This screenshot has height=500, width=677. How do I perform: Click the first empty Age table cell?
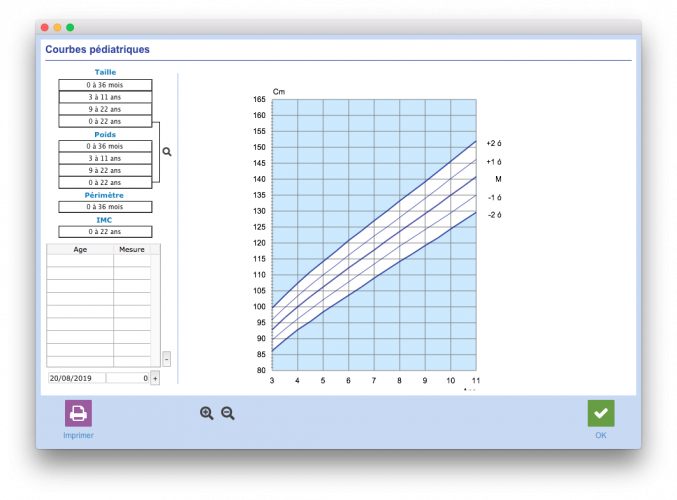click(x=80, y=260)
